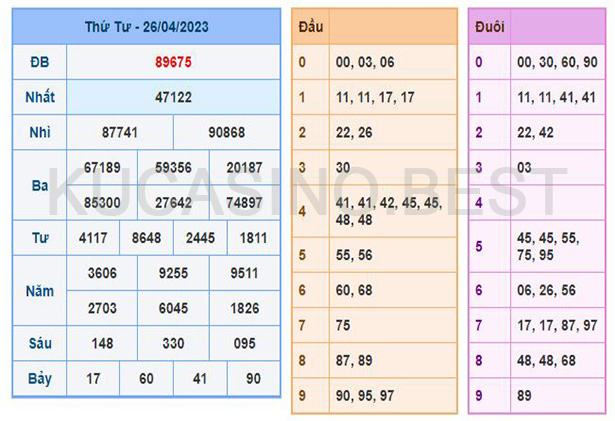This screenshot has width=615, height=421.
Task: Click sixth prize number 148
Action: [102, 344]
